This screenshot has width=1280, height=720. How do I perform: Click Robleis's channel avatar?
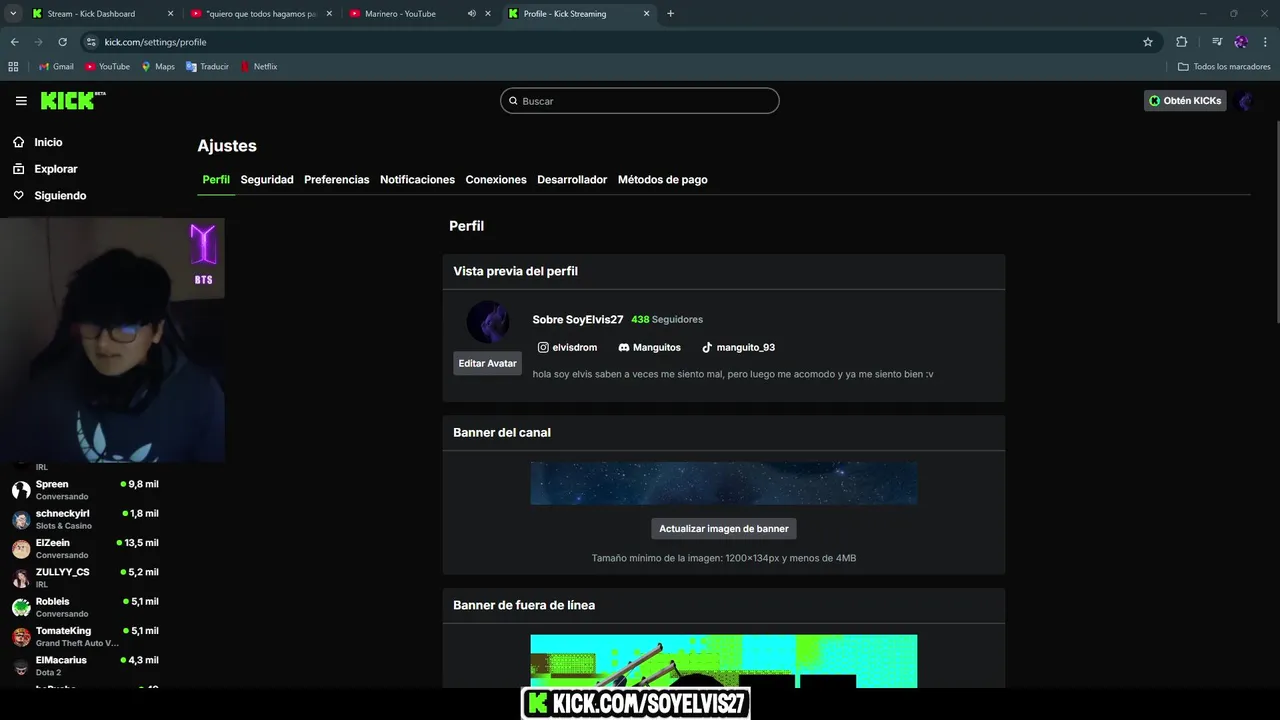[x=21, y=608]
